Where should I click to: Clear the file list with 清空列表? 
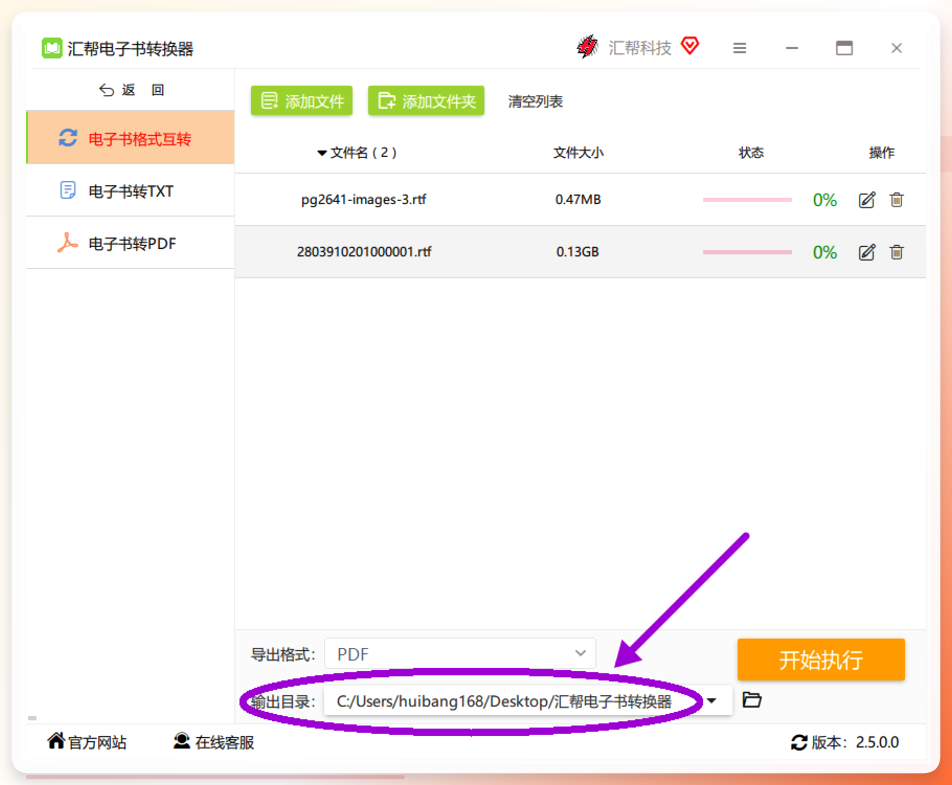535,101
